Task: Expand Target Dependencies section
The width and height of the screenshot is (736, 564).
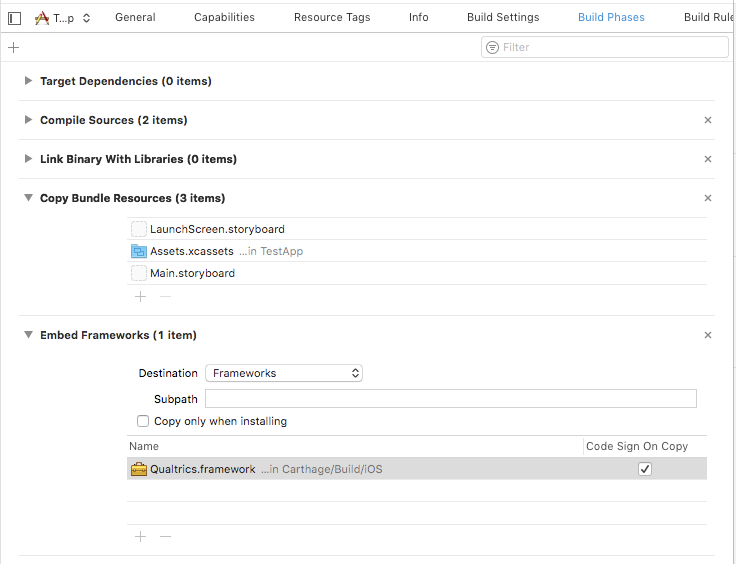Action: (28, 81)
